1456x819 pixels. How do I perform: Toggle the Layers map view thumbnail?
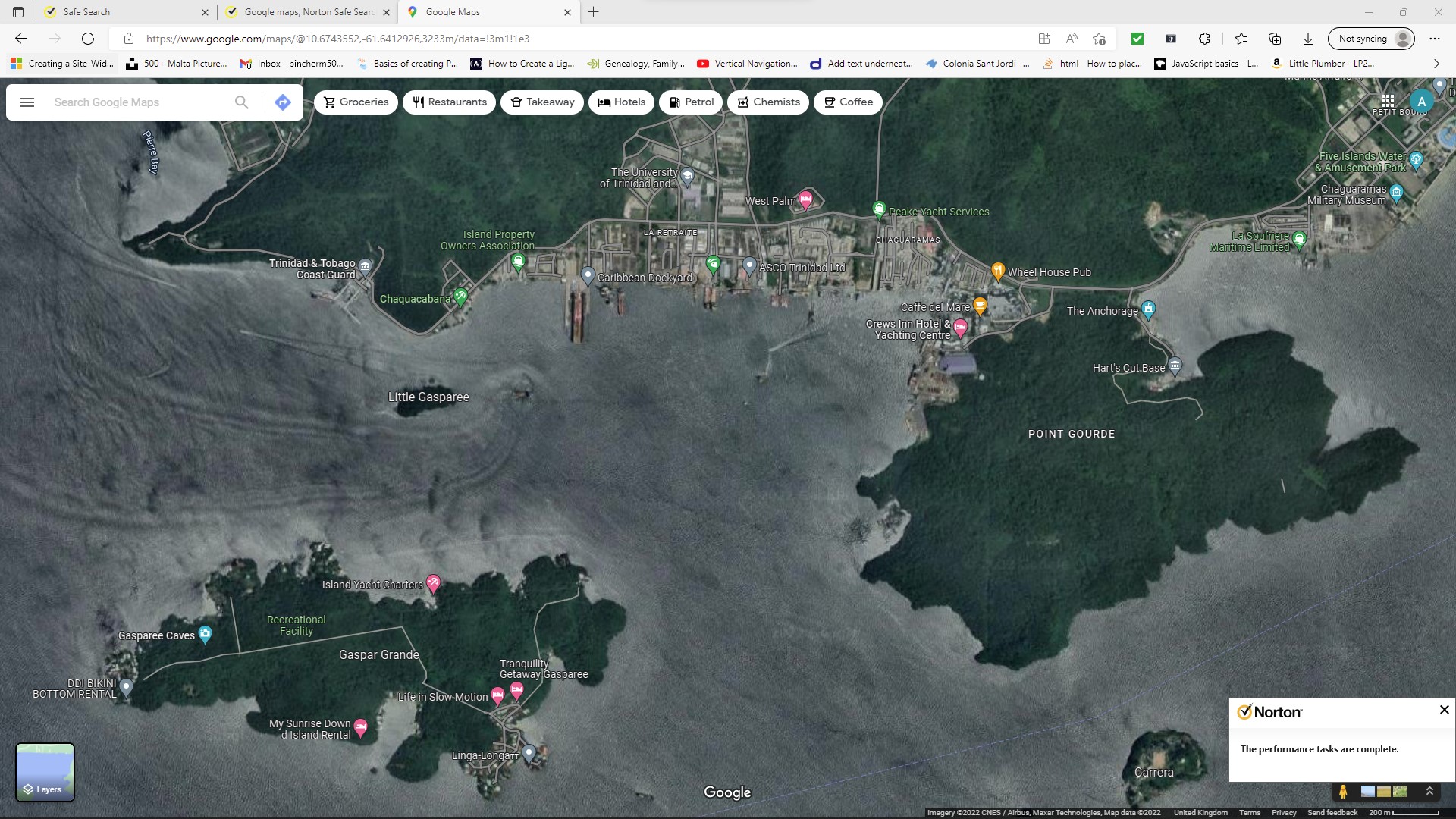(45, 771)
